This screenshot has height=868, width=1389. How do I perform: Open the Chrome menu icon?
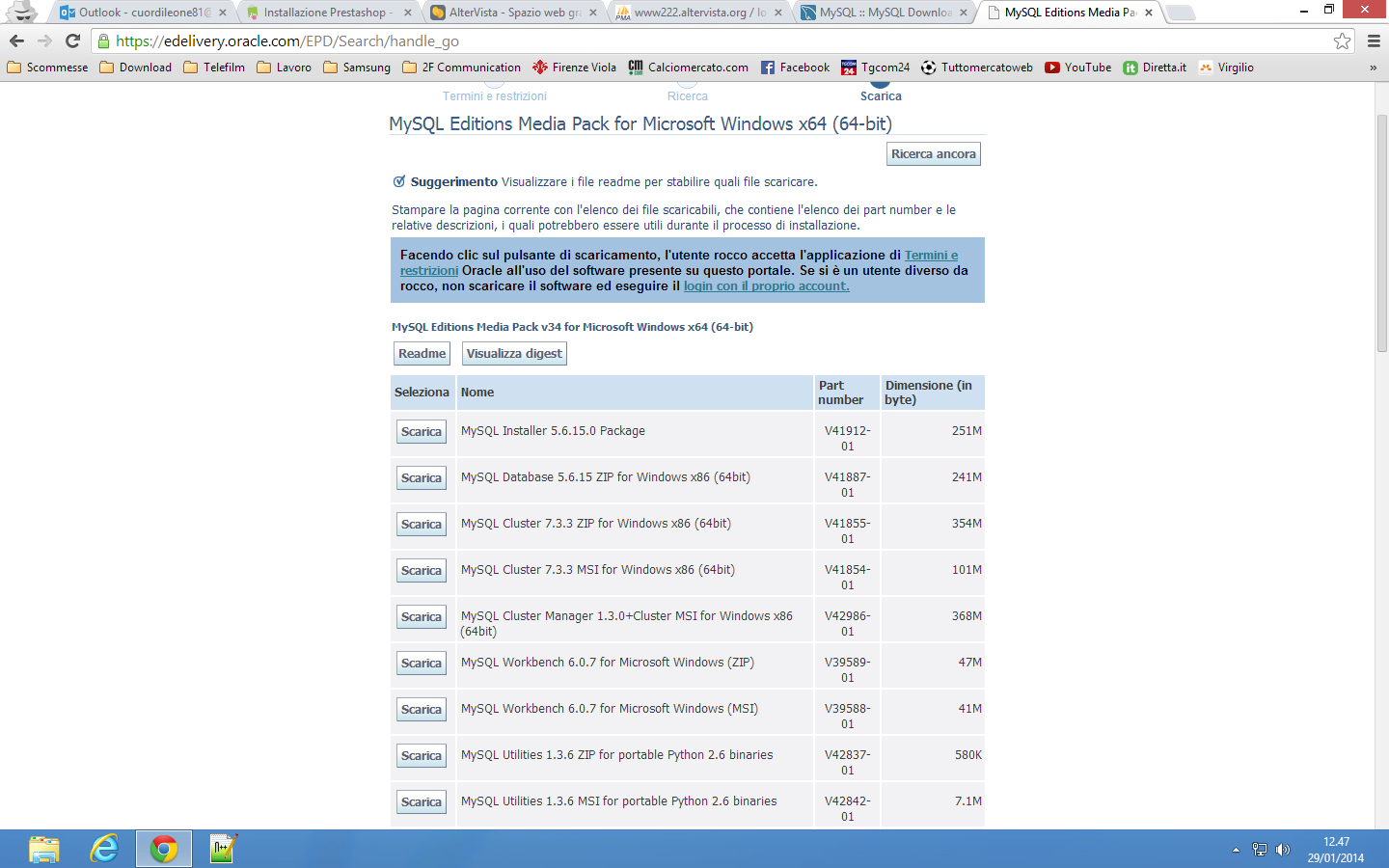coord(1374,41)
